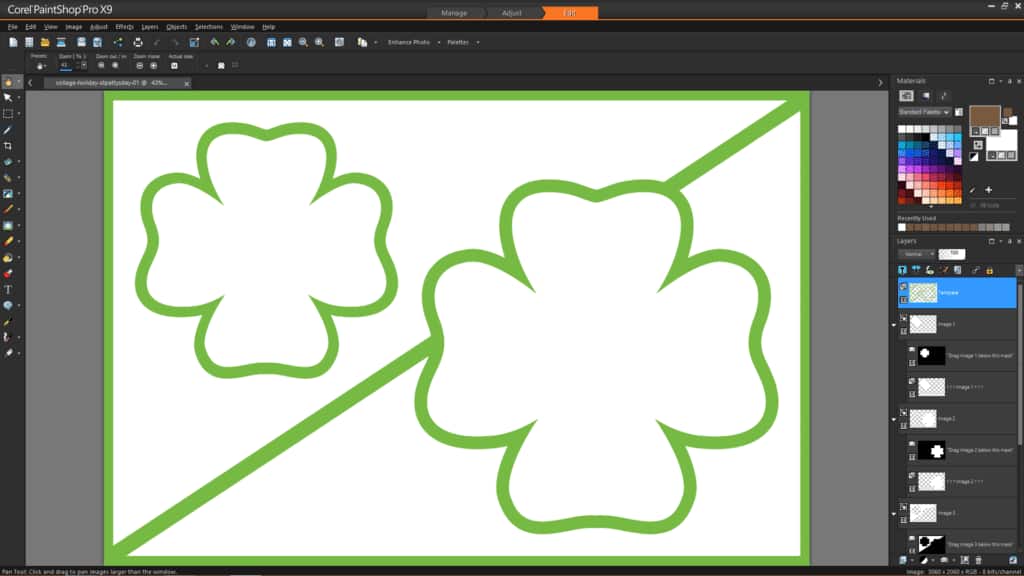
Task: Toggle the layer lock transparency icon
Action: point(990,270)
